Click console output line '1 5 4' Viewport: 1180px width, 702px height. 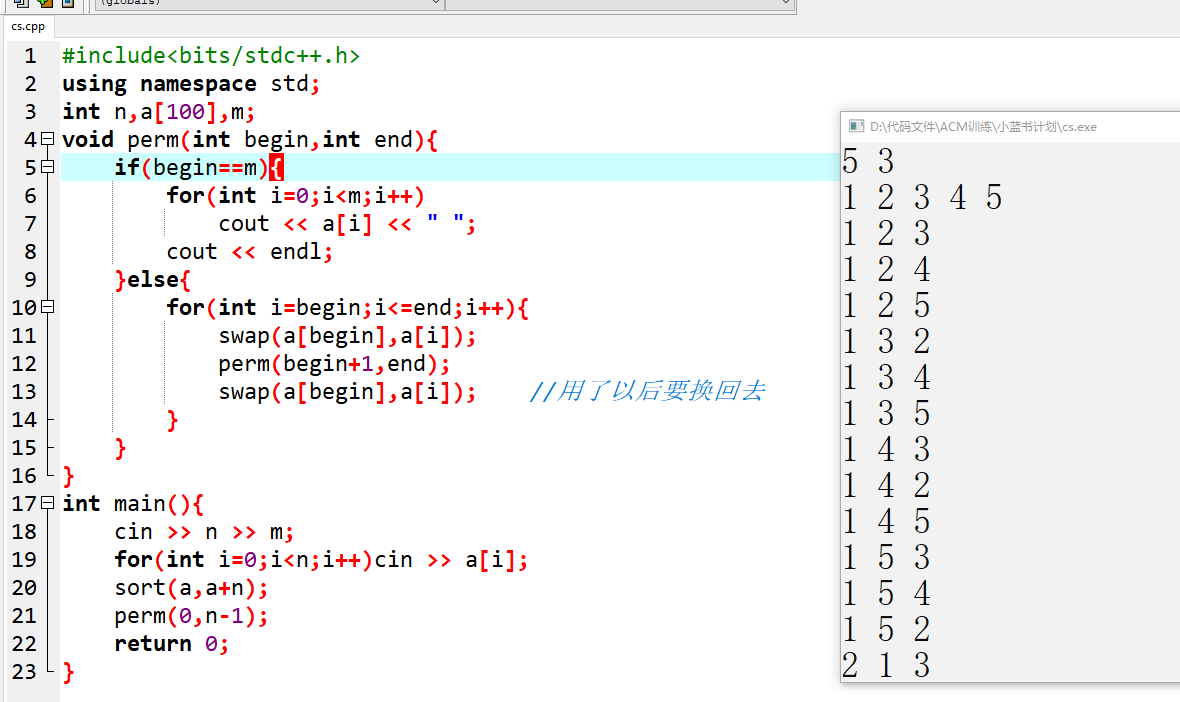[x=887, y=594]
